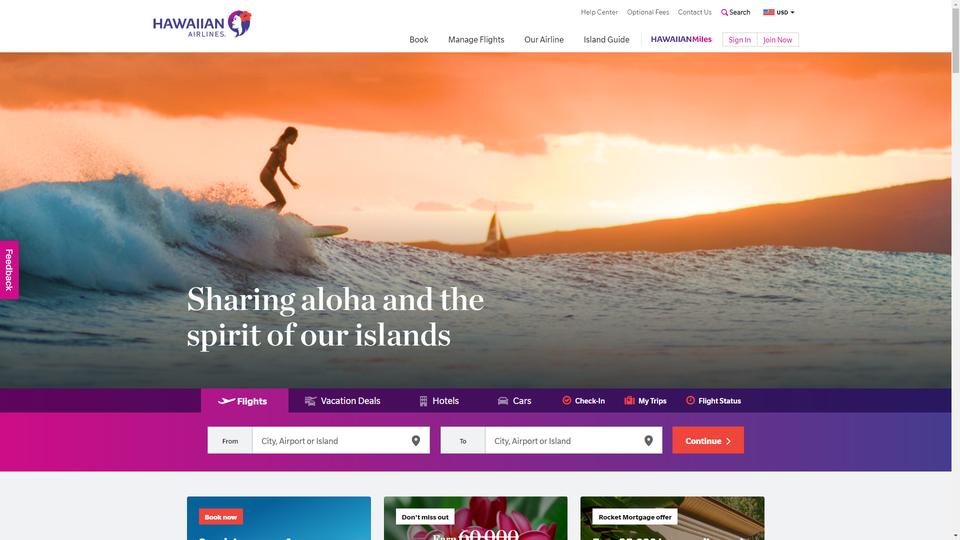Click the Hawaiian Airlines logo
Screen dimensions: 960x540
point(202,24)
